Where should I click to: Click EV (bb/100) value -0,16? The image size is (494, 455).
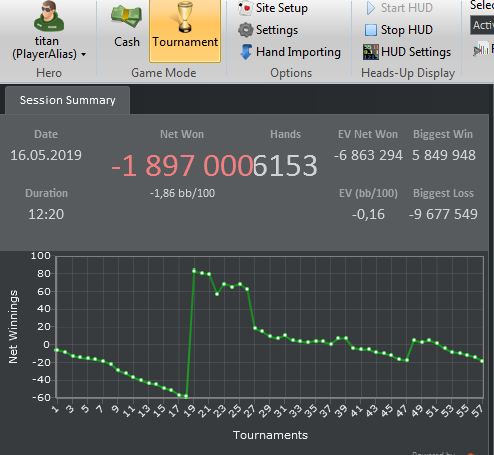[x=368, y=214]
